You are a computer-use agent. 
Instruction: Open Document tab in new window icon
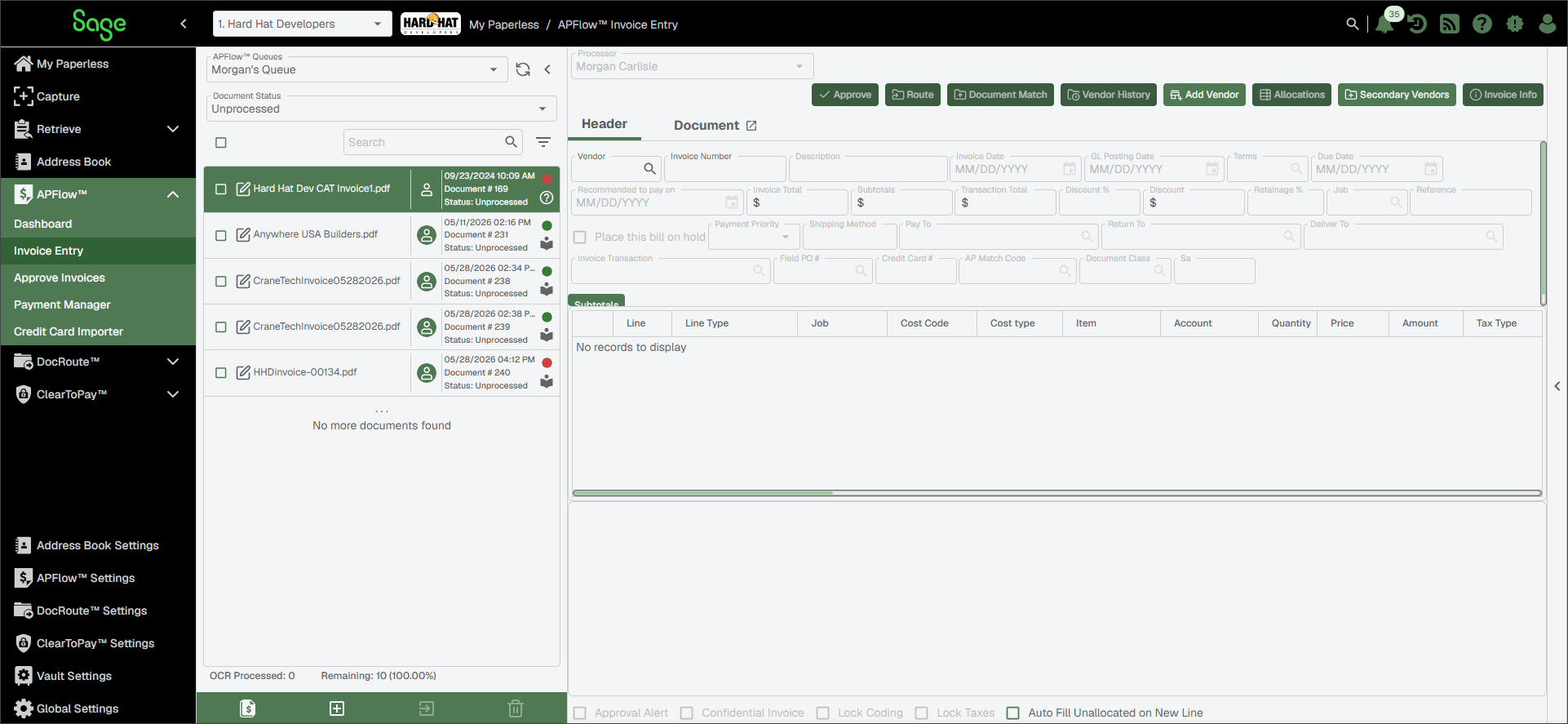(x=751, y=126)
